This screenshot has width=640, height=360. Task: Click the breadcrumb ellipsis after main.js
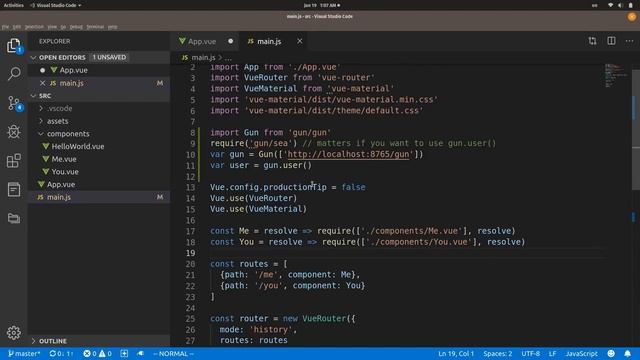pyautogui.click(x=228, y=58)
